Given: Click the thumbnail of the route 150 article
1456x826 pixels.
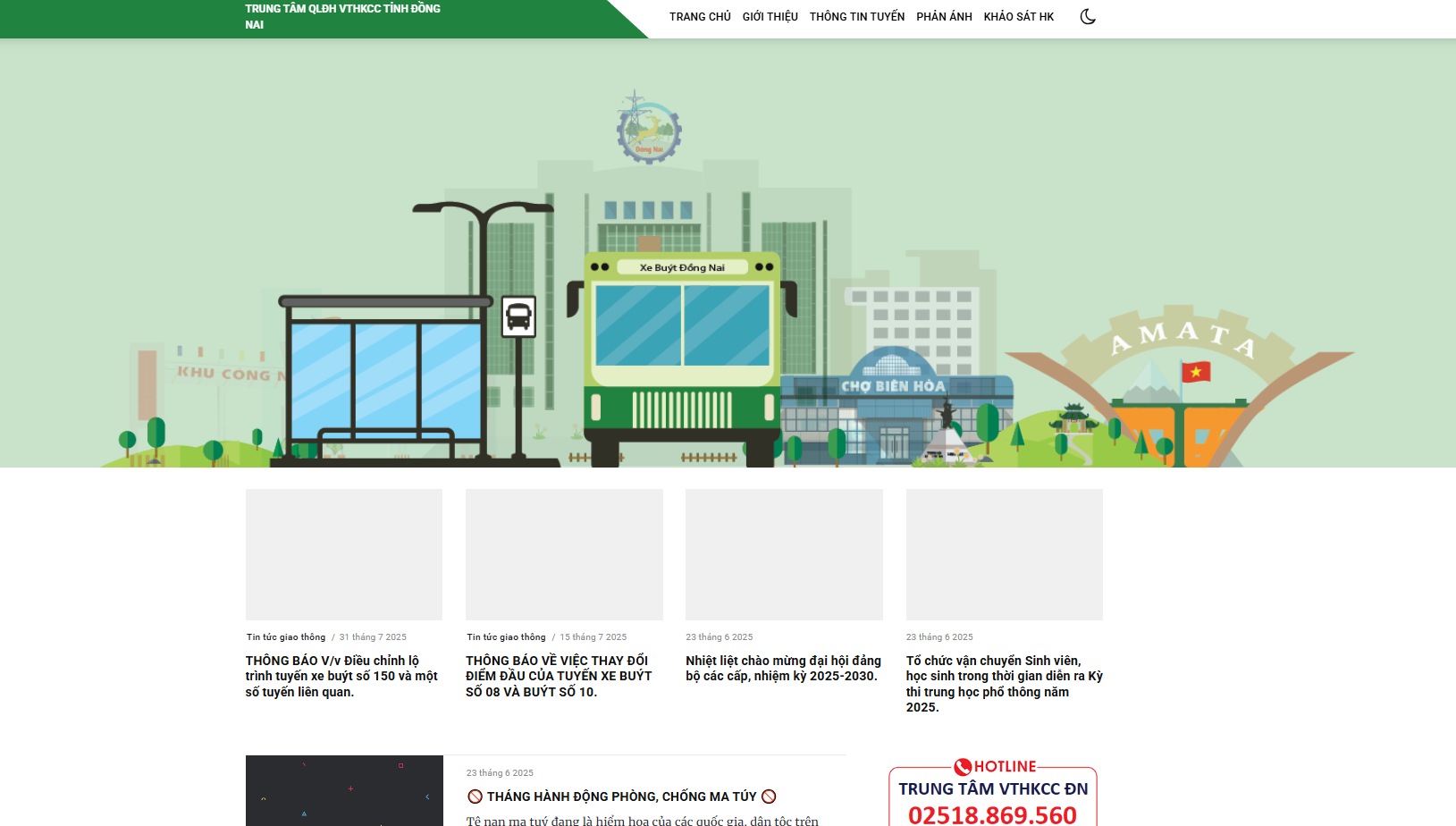Looking at the screenshot, I should coord(344,554).
